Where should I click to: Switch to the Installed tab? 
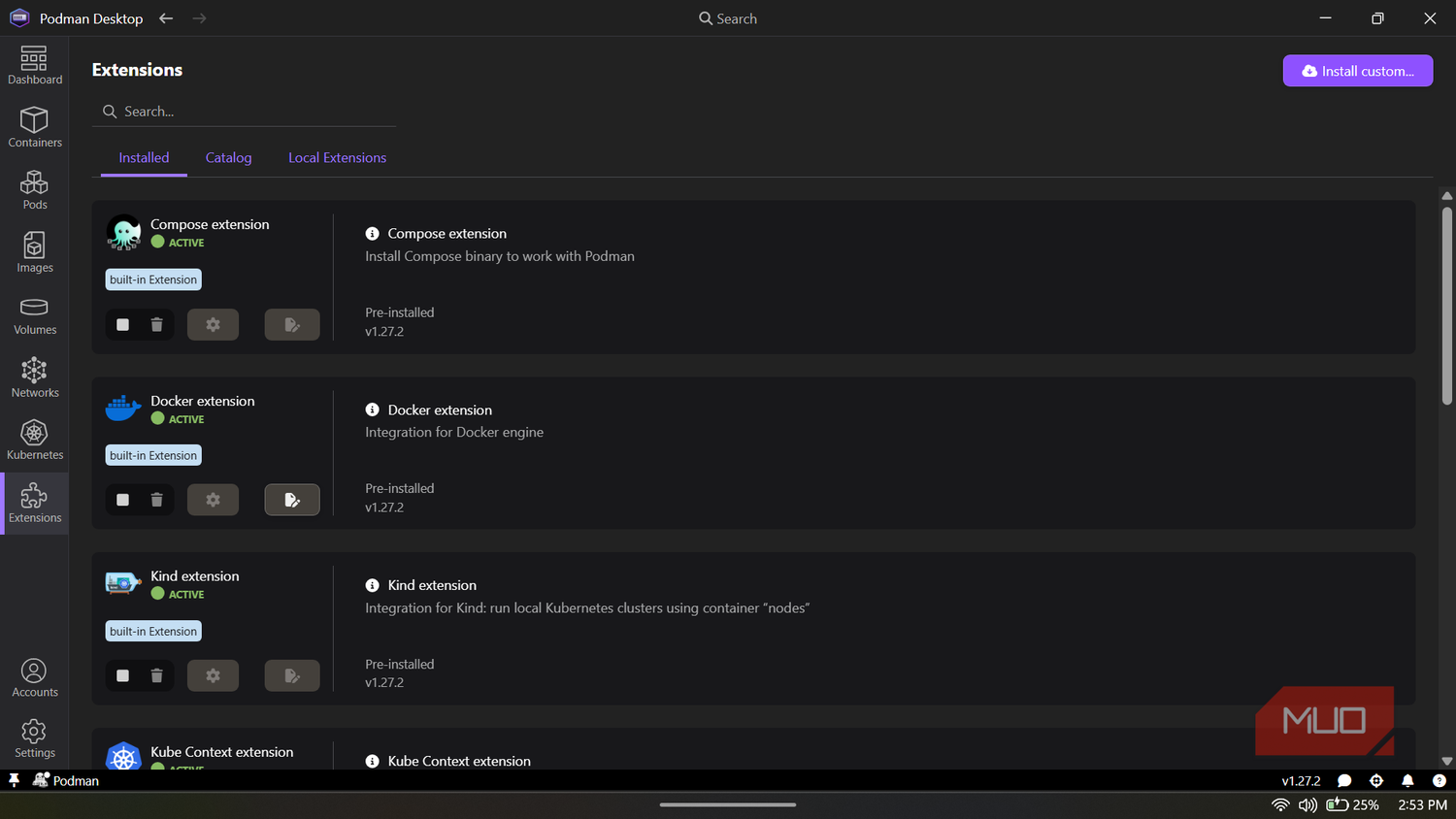coord(144,158)
